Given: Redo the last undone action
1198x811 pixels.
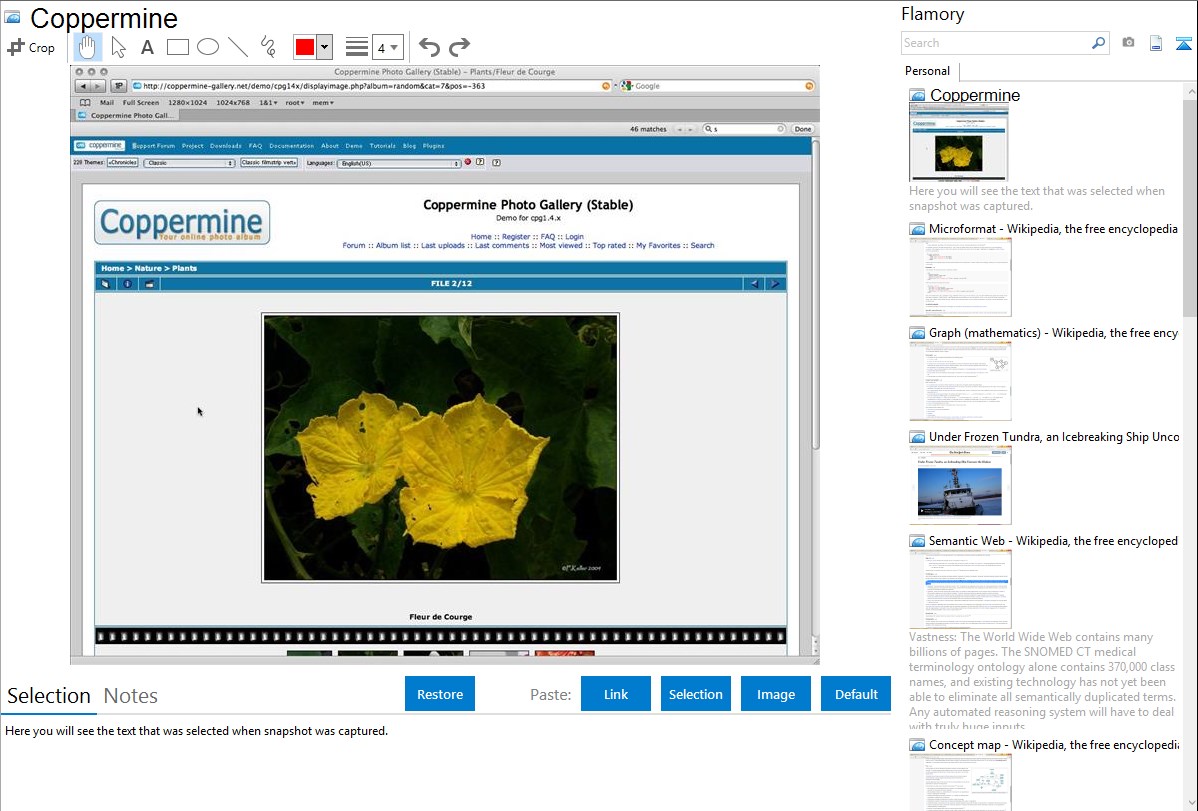Looking at the screenshot, I should click(x=459, y=47).
